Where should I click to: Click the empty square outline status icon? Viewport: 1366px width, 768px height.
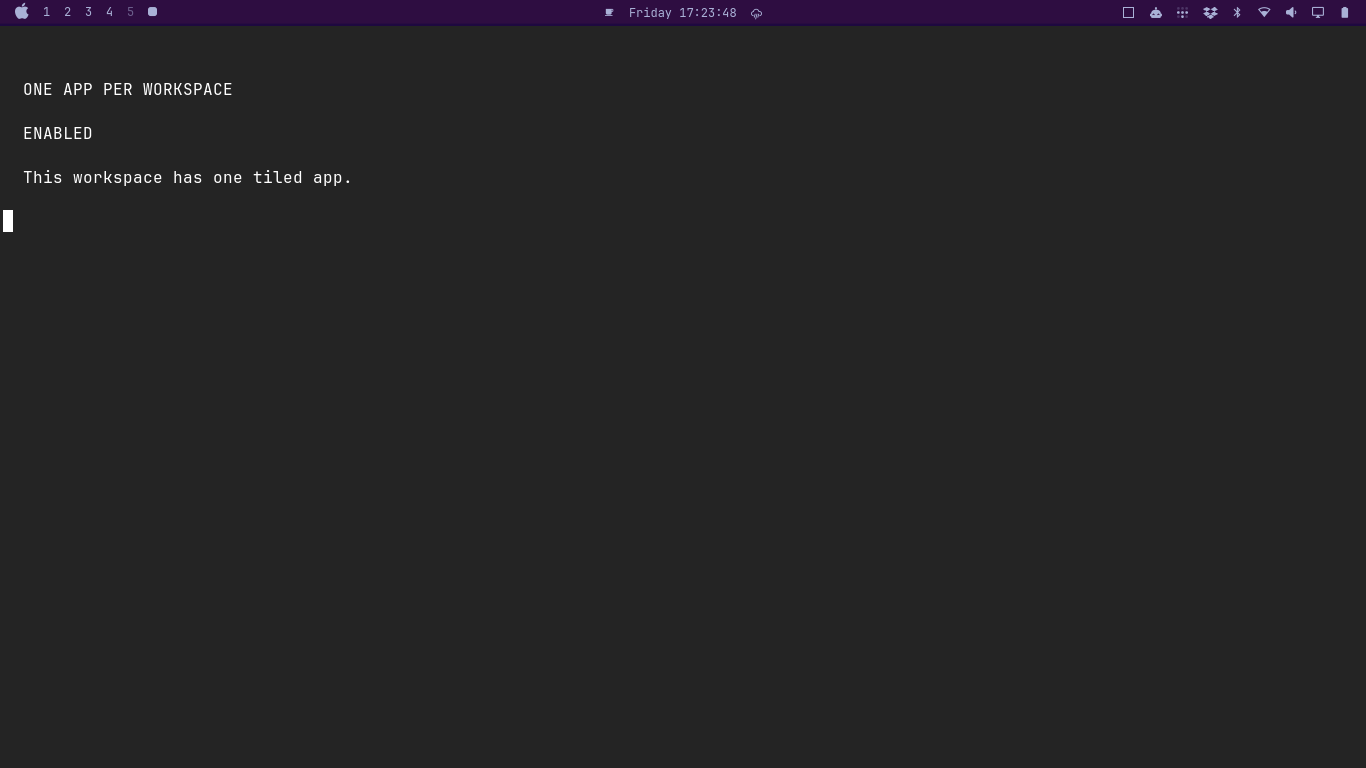point(1128,13)
